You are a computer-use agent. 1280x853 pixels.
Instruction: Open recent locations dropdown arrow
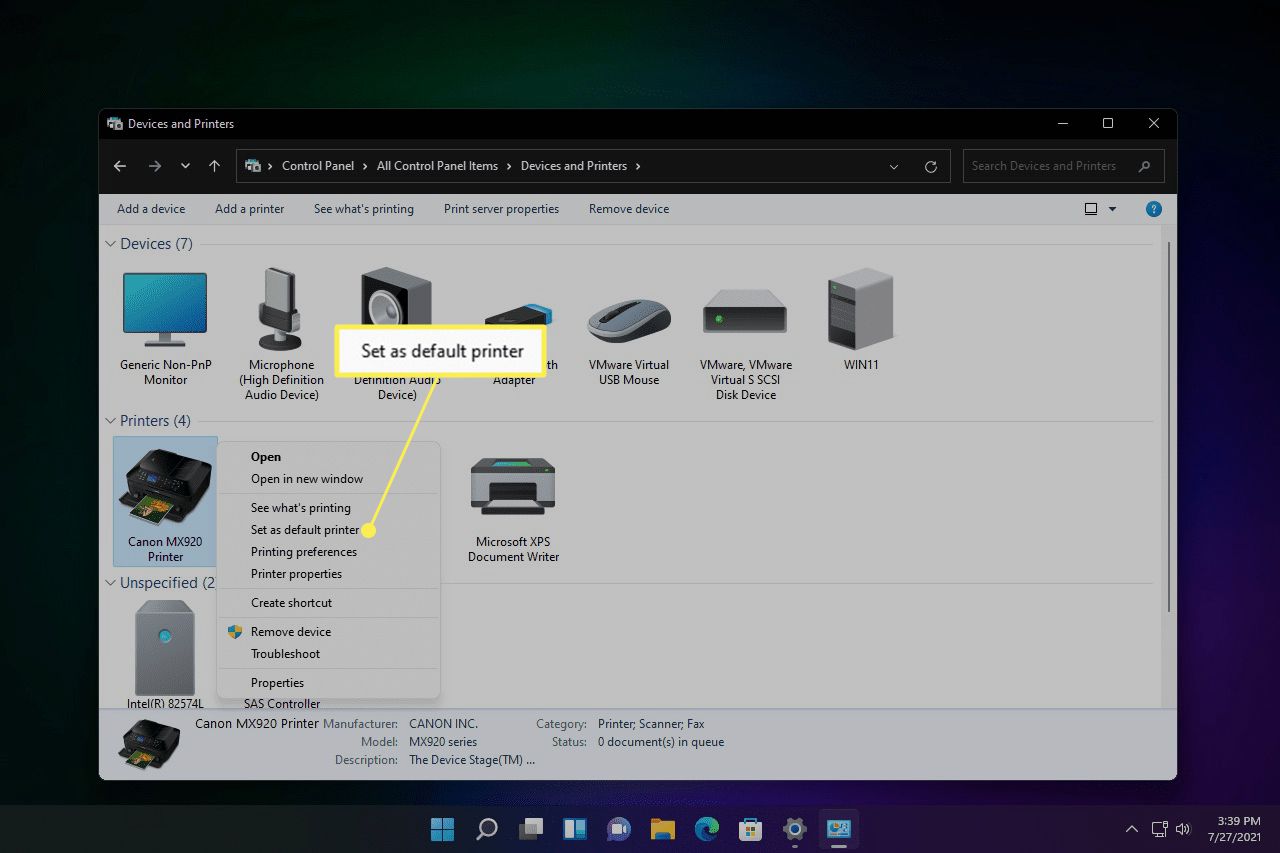(185, 166)
